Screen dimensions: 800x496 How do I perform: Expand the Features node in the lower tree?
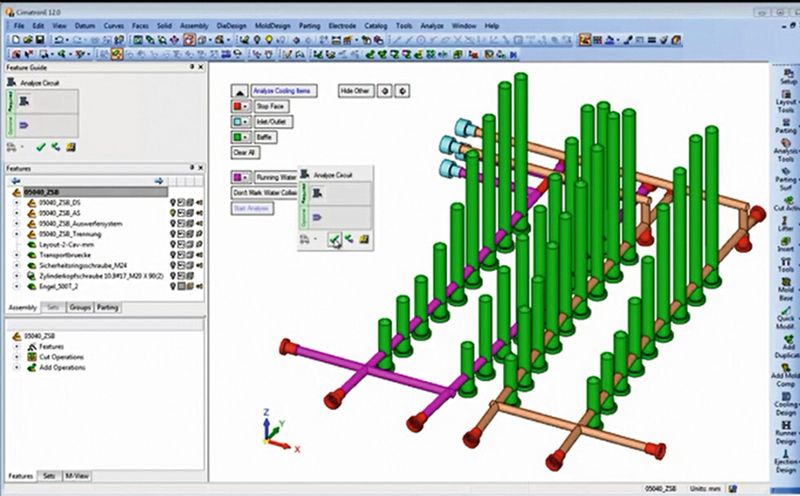click(17, 346)
